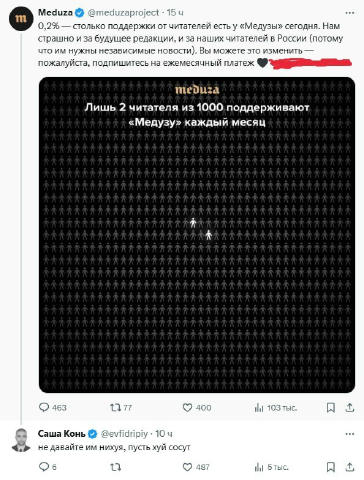
Task: Open the Meduza infographic image
Action: [x=197, y=235]
